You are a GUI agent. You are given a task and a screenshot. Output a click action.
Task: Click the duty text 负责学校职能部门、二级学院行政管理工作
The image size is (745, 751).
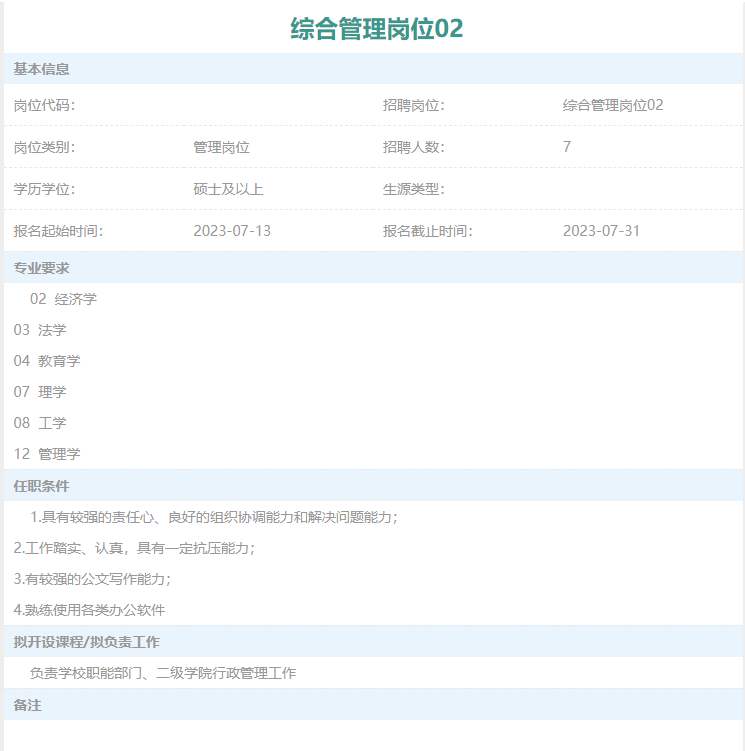[163, 673]
